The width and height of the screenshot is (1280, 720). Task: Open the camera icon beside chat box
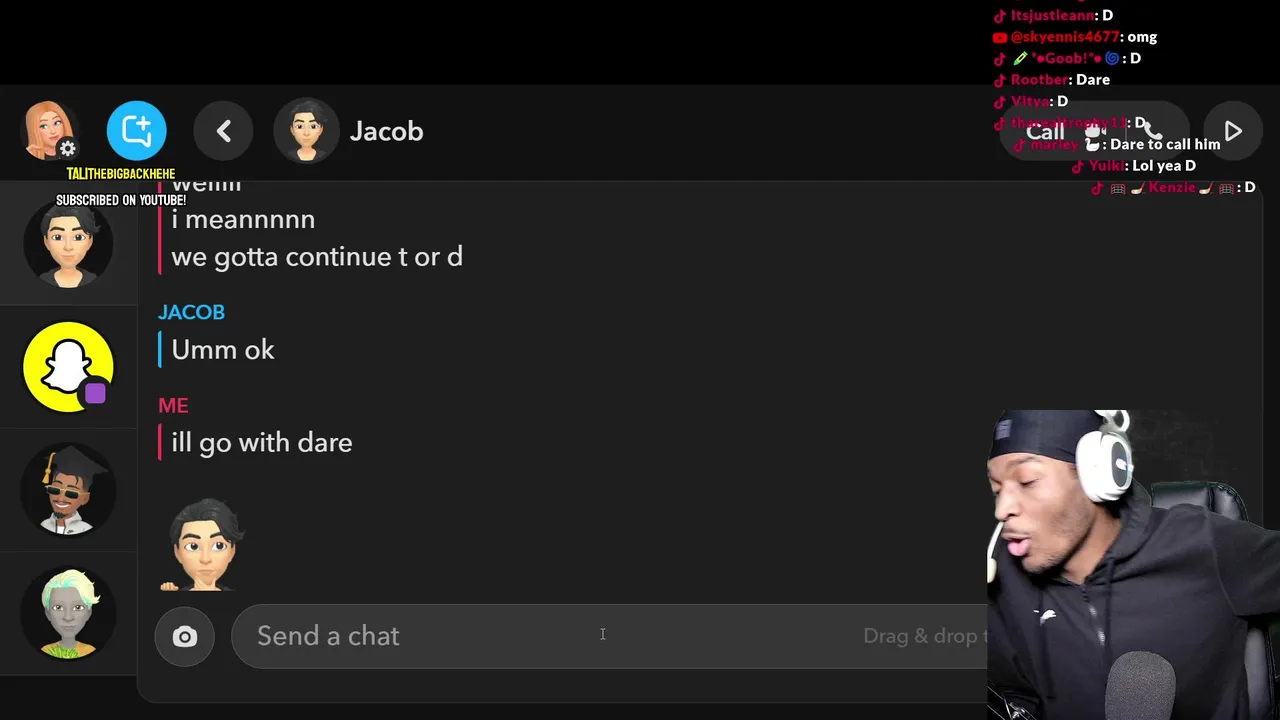185,636
